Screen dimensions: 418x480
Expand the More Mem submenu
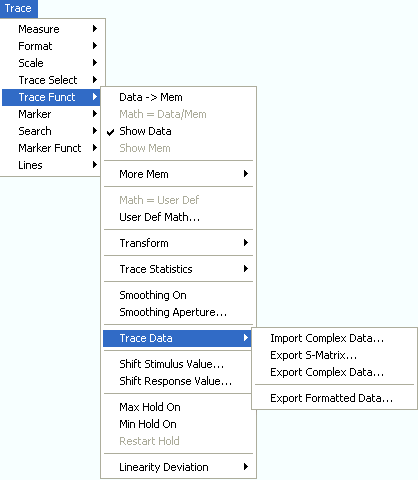pos(178,174)
